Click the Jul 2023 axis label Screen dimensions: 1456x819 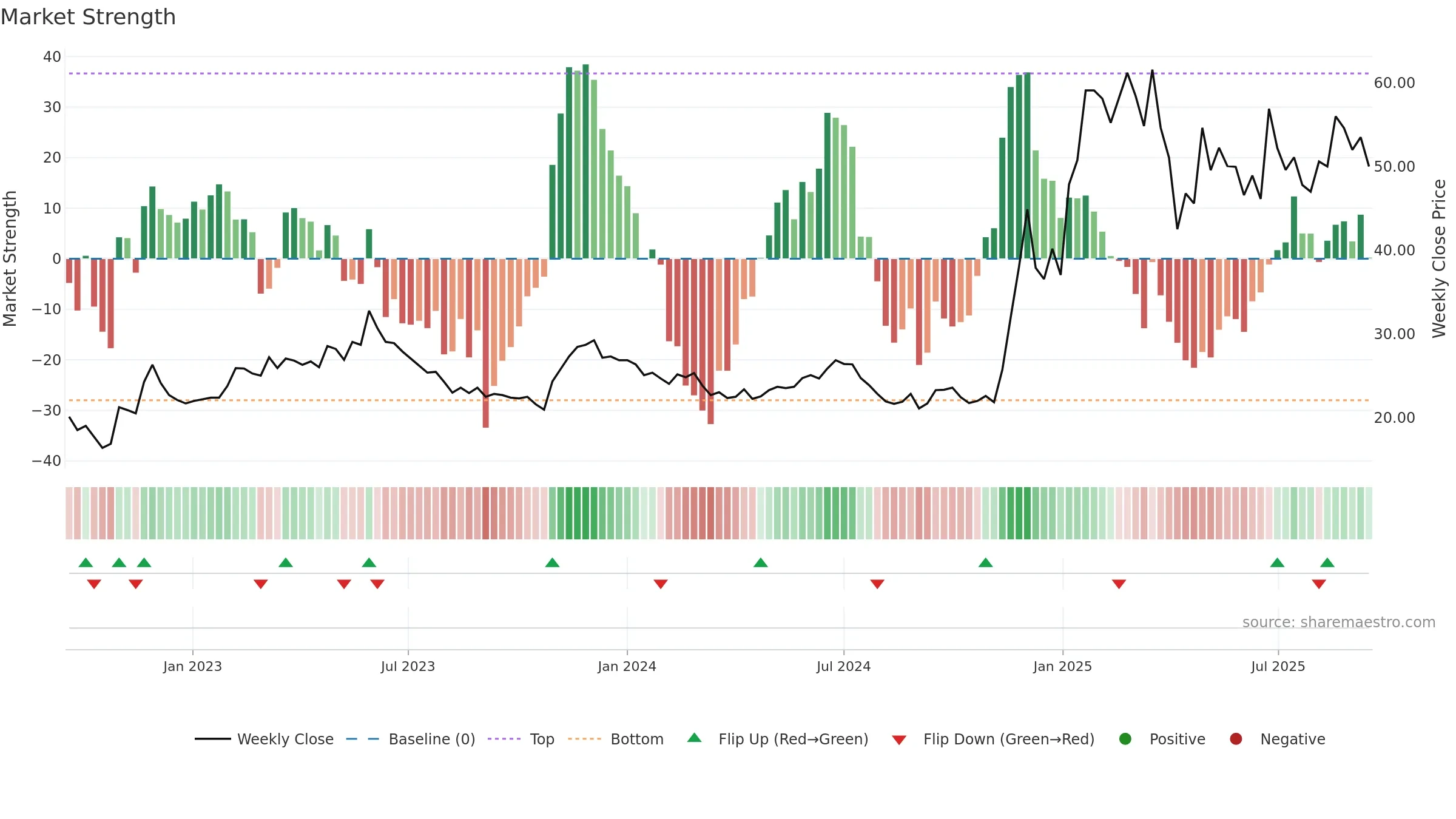[x=408, y=666]
